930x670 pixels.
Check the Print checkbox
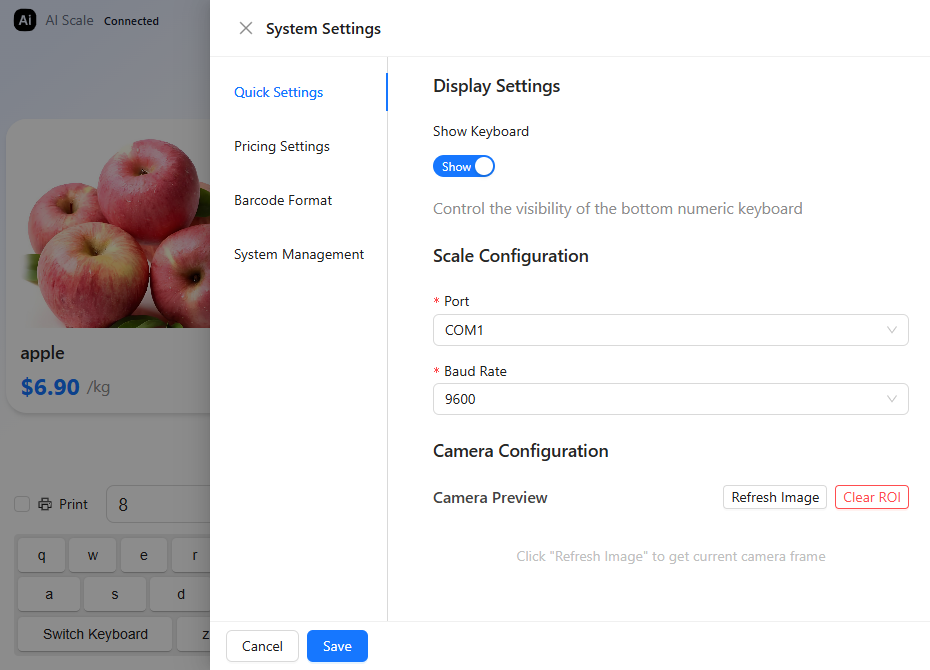[x=22, y=505]
